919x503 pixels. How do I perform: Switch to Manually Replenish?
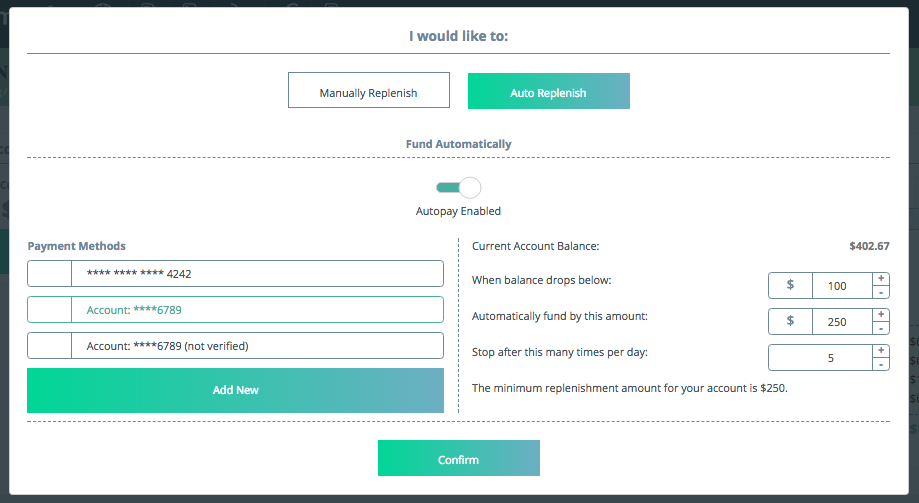pyautogui.click(x=368, y=91)
